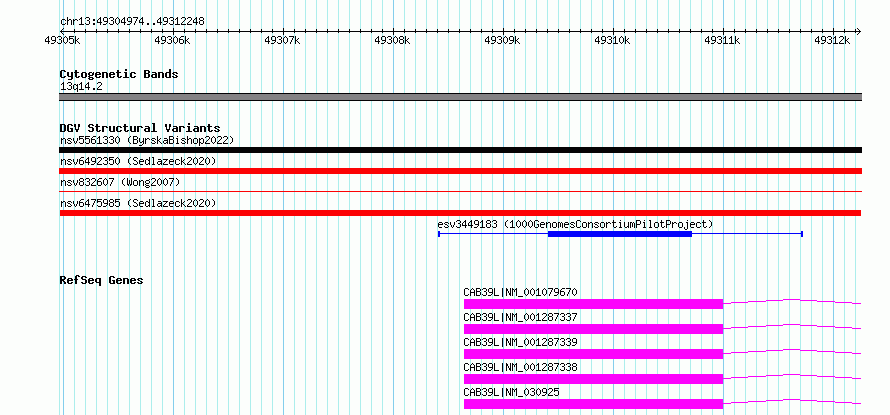Open the nsv832607 (Wong2007) label
The image size is (890, 415).
point(120,182)
